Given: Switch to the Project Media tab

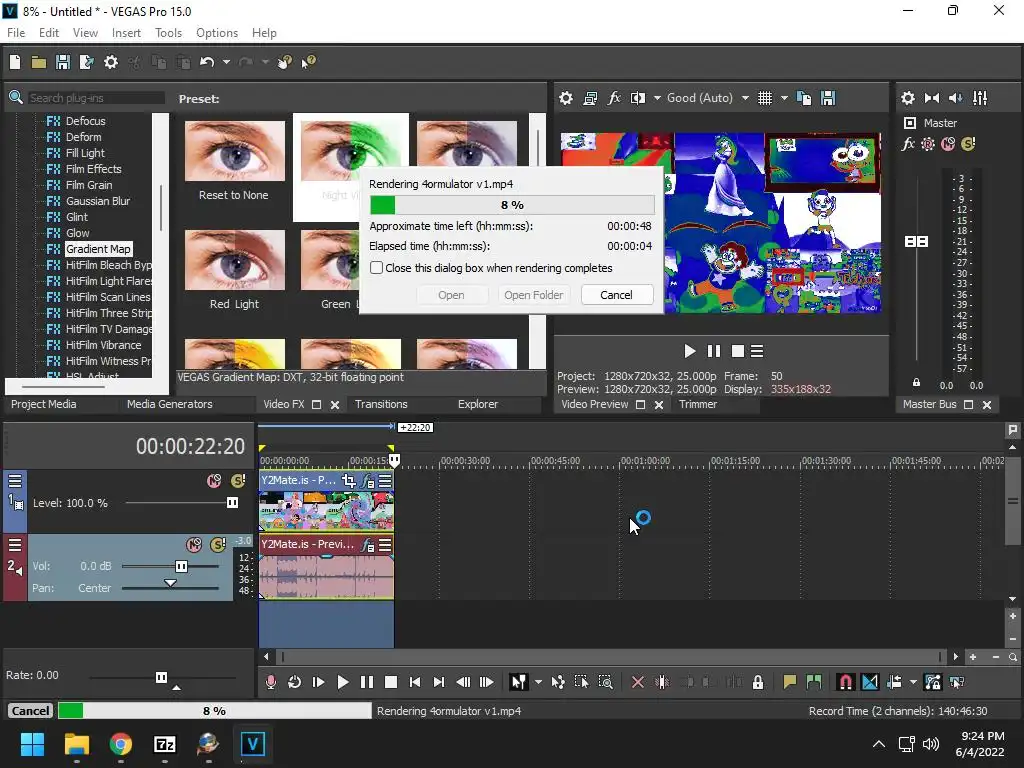Looking at the screenshot, I should point(44,404).
